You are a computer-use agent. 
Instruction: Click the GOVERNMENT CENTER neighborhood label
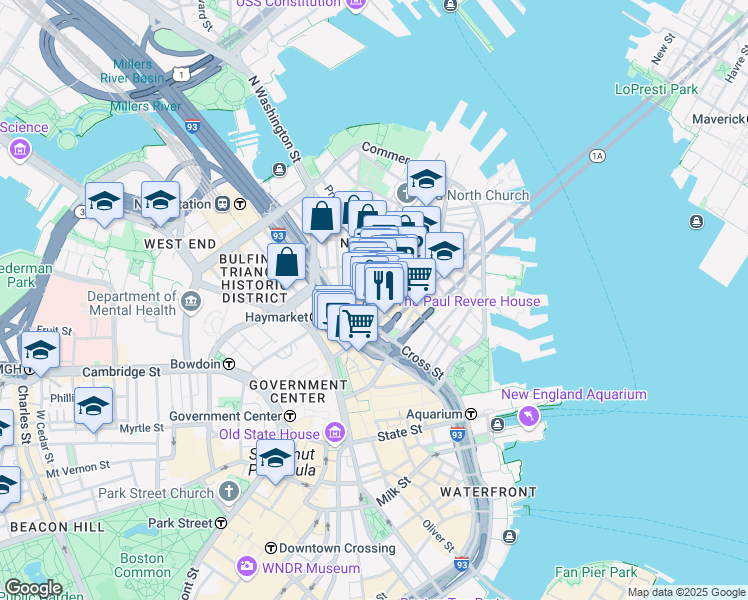(298, 391)
